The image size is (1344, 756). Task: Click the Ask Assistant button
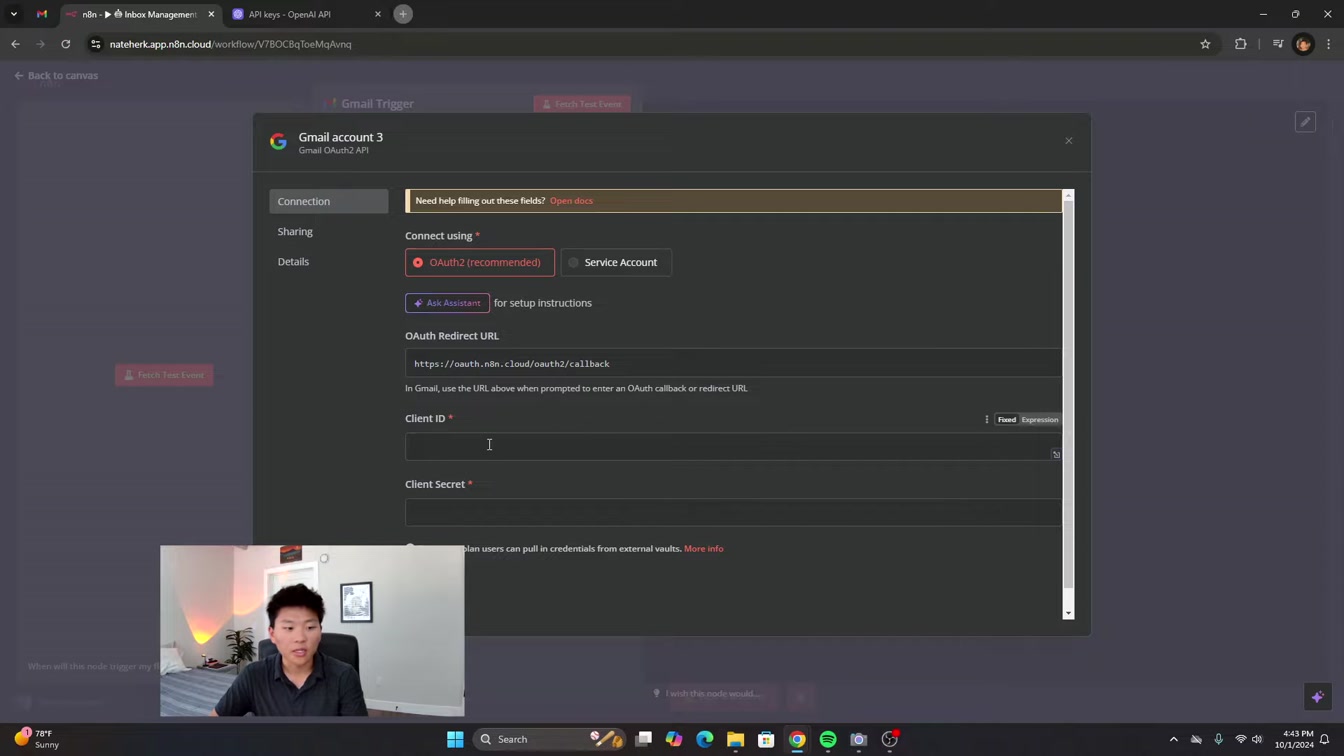447,303
